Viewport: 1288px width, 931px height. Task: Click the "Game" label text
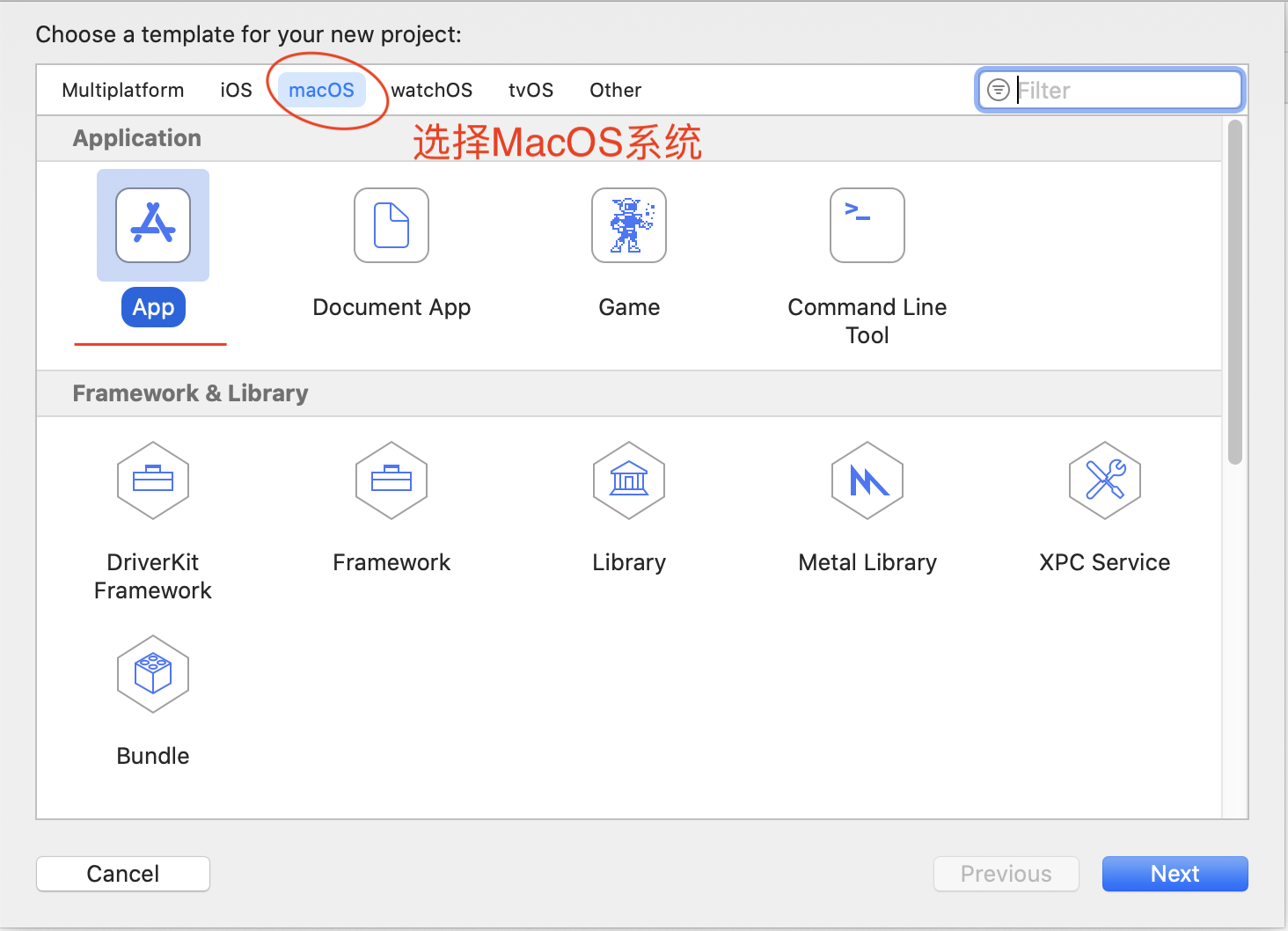click(629, 307)
